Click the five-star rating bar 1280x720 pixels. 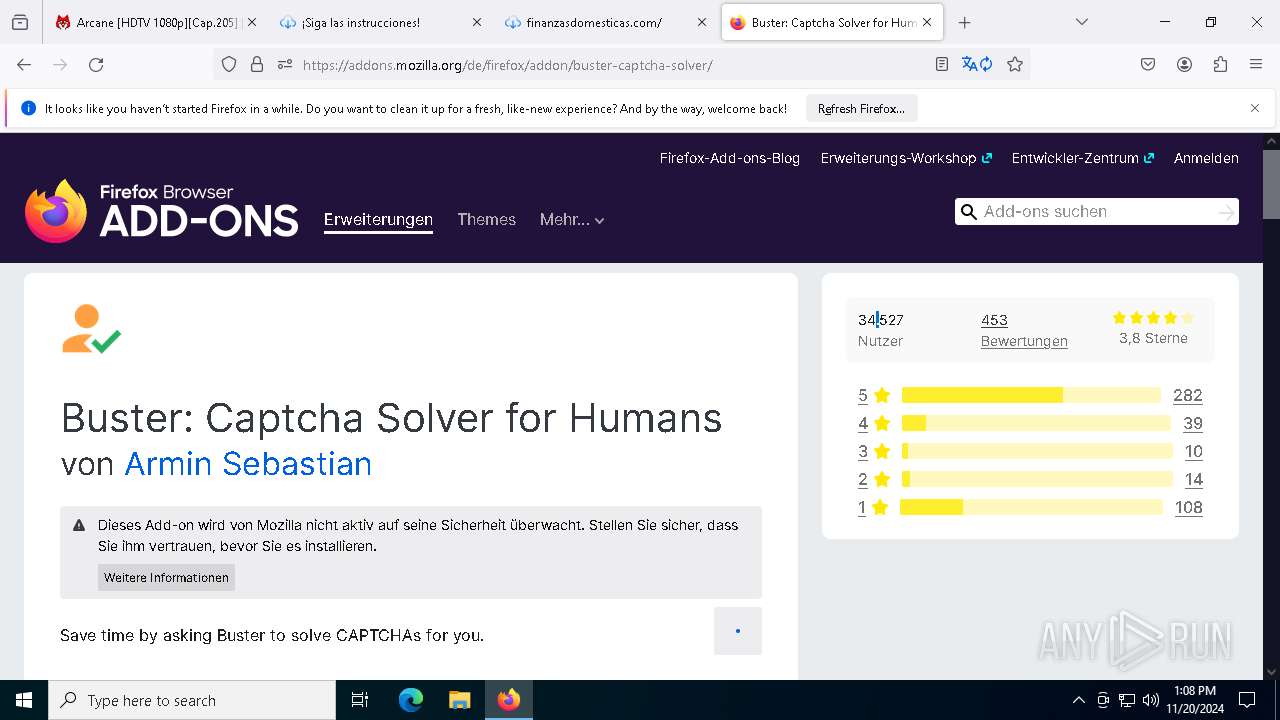coord(1031,395)
